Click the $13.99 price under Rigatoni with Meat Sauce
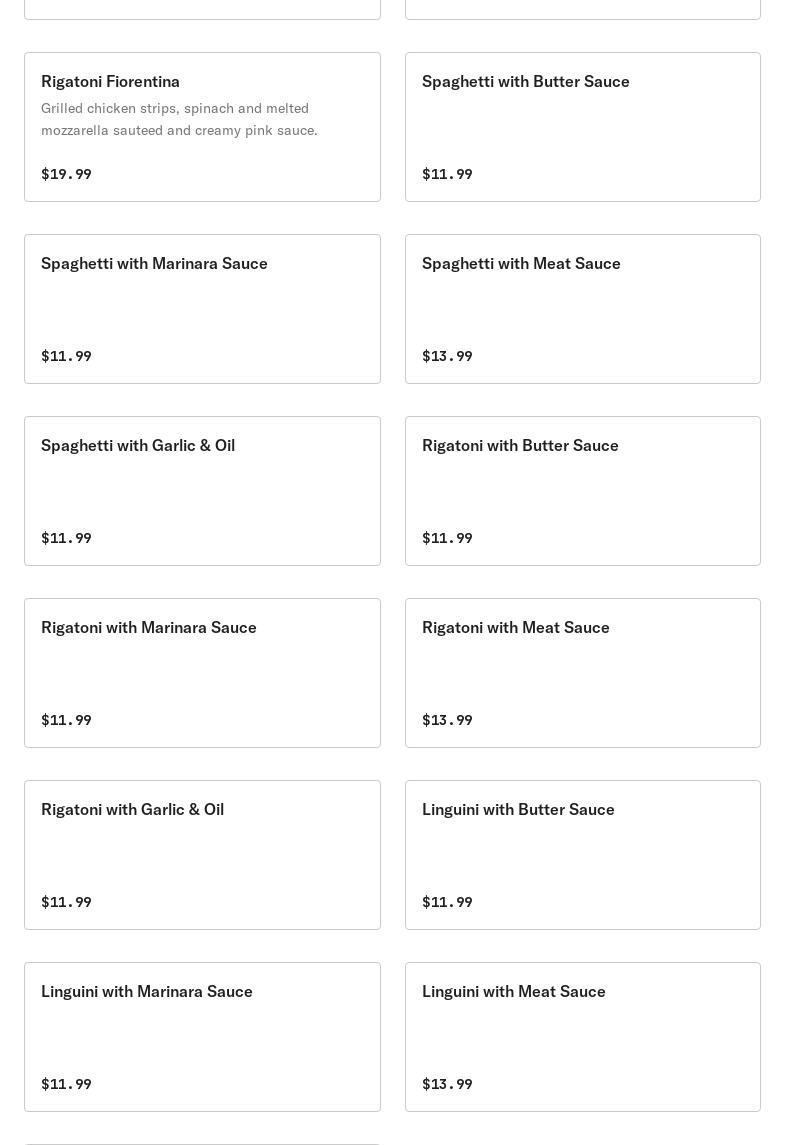This screenshot has height=1145, width=785. [447, 720]
